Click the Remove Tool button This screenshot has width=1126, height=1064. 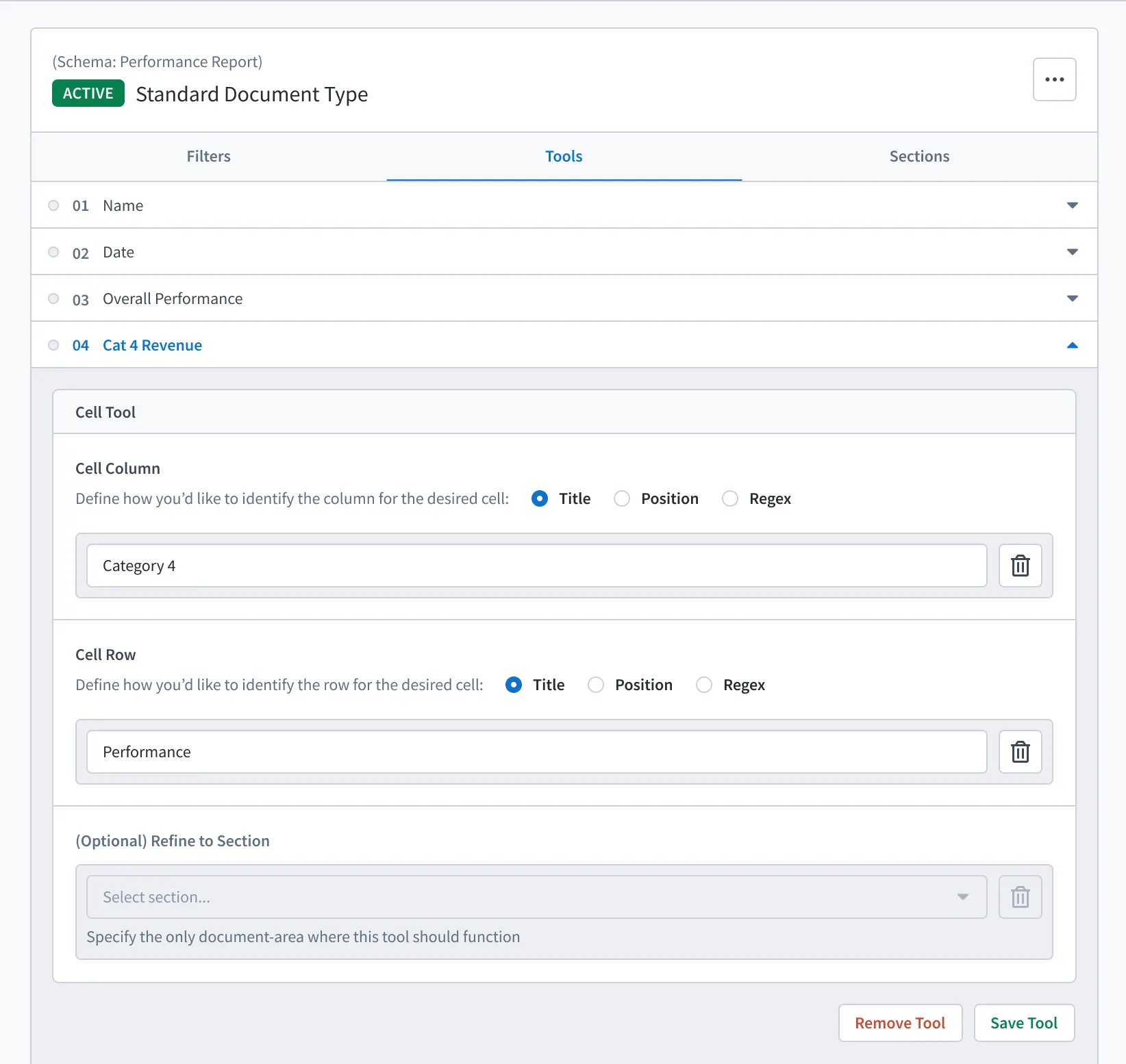pos(900,1023)
